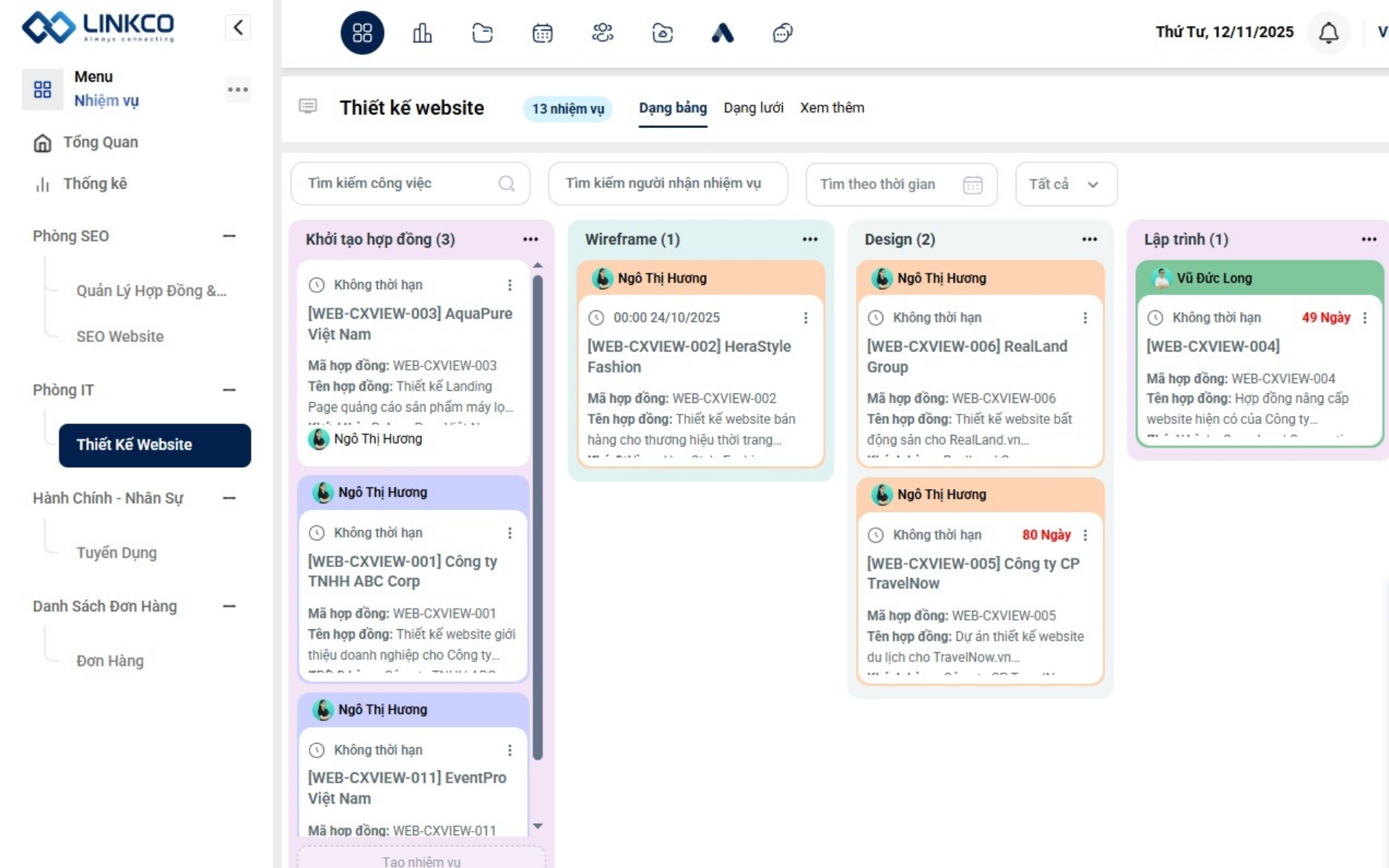The height and width of the screenshot is (868, 1389).
Task: Collapse the 'Phòng IT' sidebar section
Action: point(229,390)
